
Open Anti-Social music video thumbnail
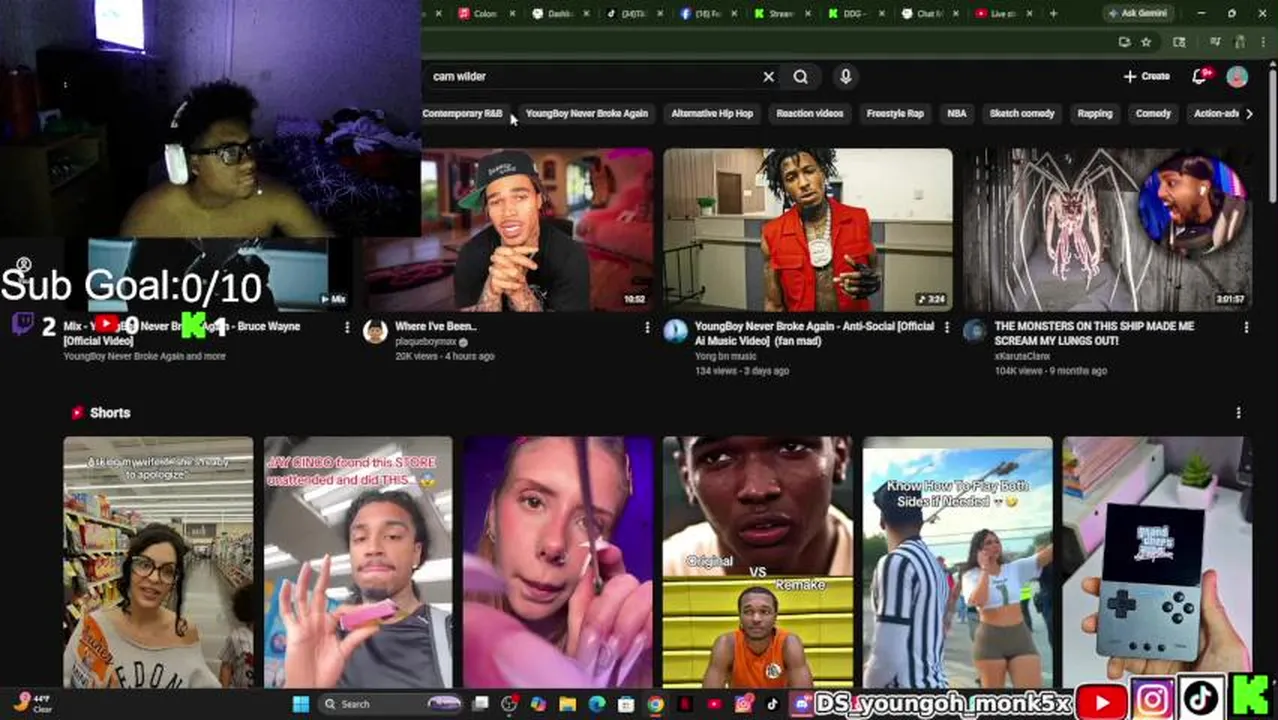pyautogui.click(x=808, y=230)
